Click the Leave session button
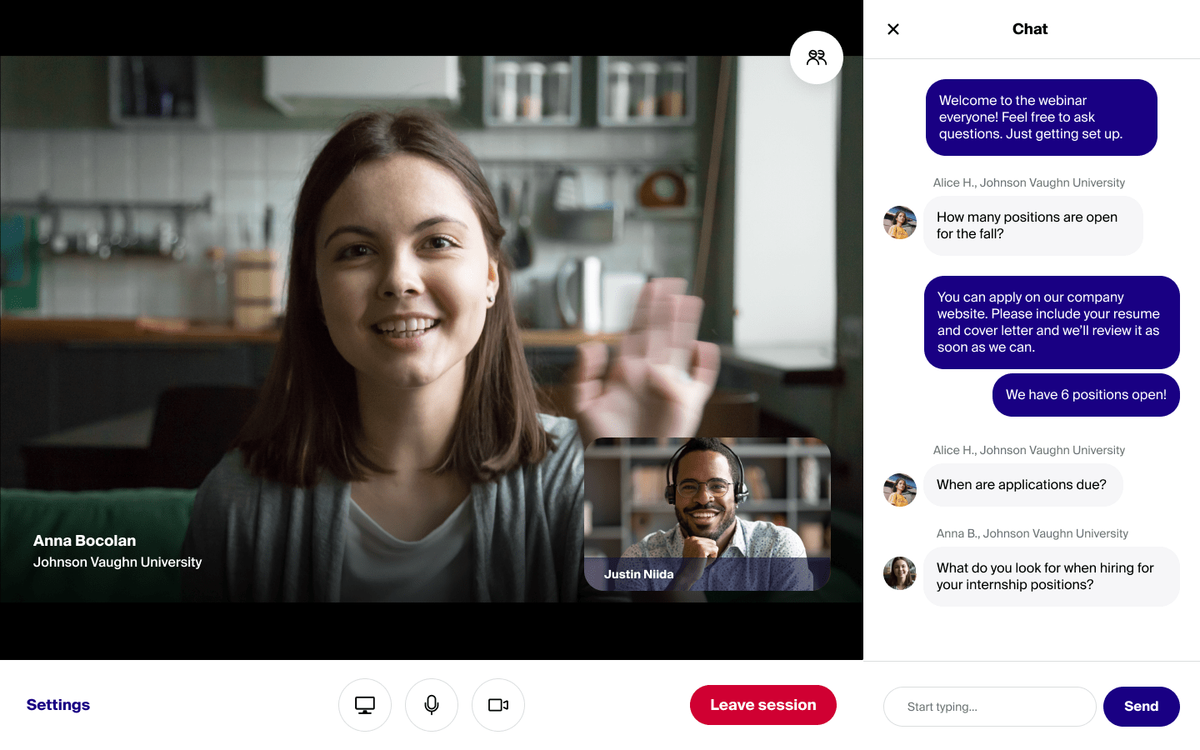Image resolution: width=1200 pixels, height=750 pixels. pyautogui.click(x=763, y=705)
